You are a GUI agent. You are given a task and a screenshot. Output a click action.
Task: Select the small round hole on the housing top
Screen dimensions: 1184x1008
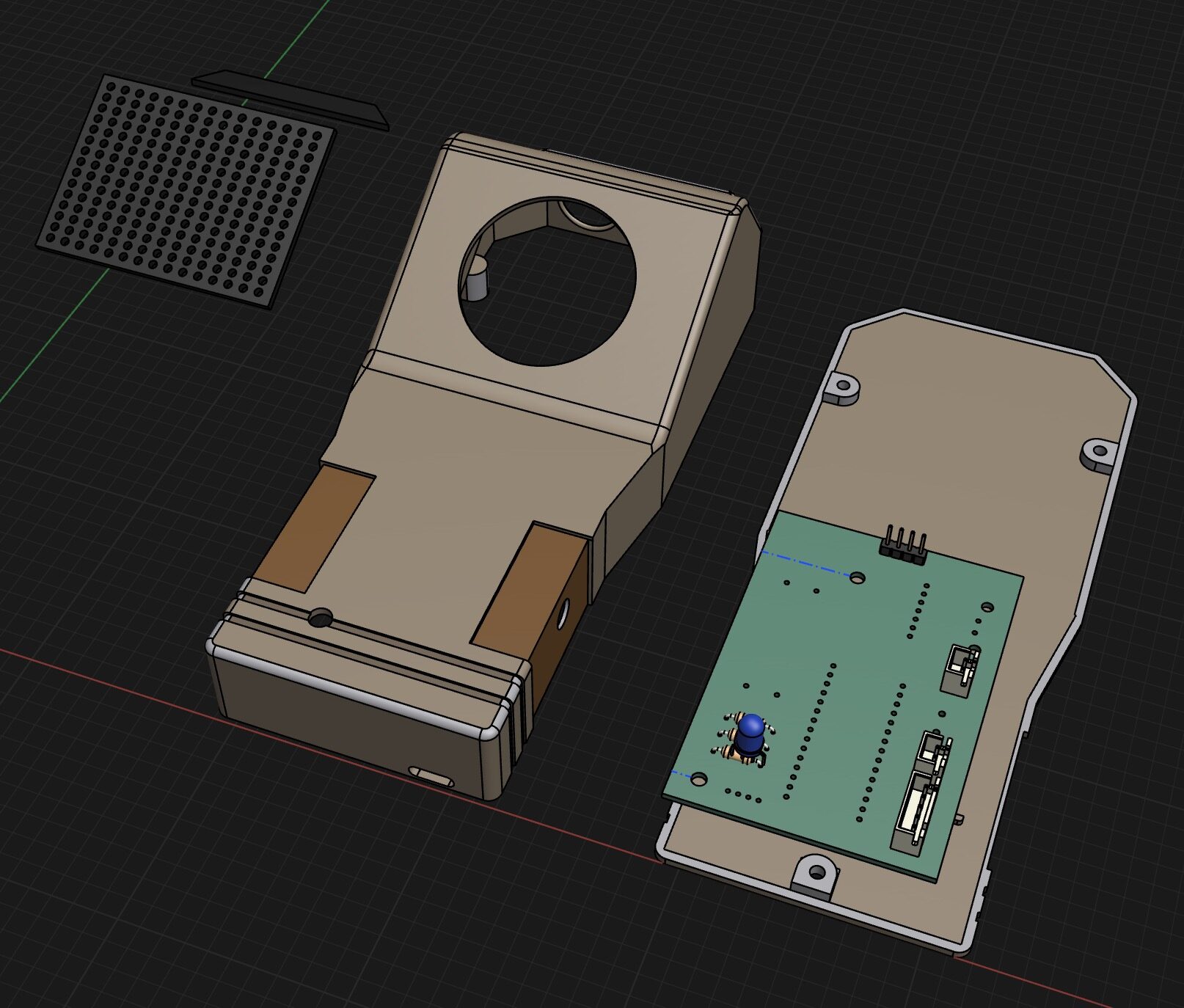(x=320, y=618)
